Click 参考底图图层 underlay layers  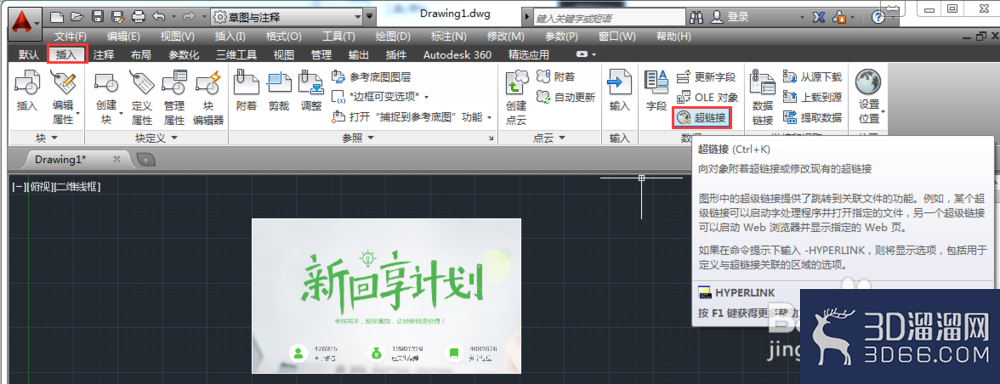pos(372,77)
